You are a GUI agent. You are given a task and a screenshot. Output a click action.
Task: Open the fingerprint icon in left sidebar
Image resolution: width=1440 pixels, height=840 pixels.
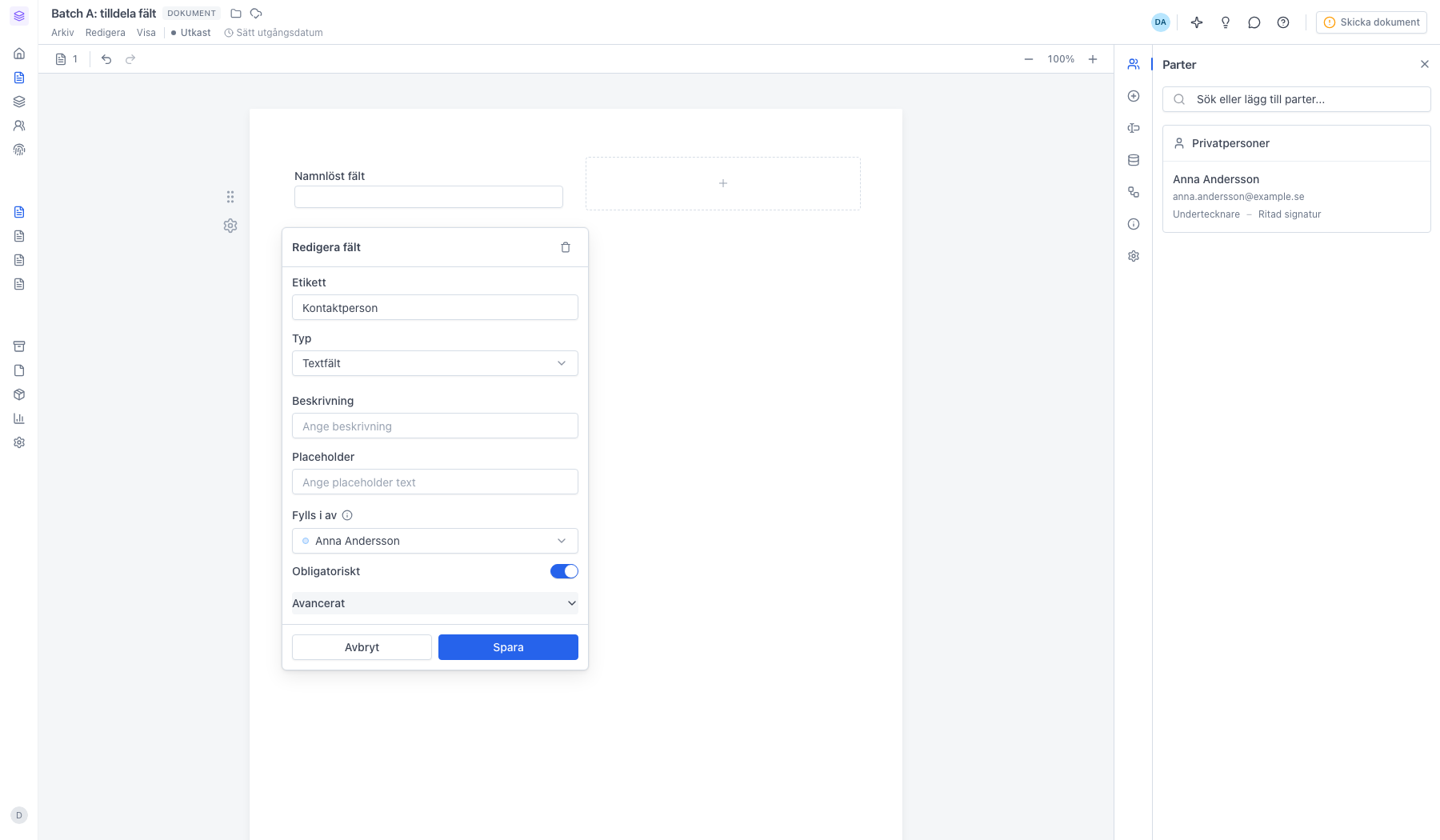pos(19,150)
